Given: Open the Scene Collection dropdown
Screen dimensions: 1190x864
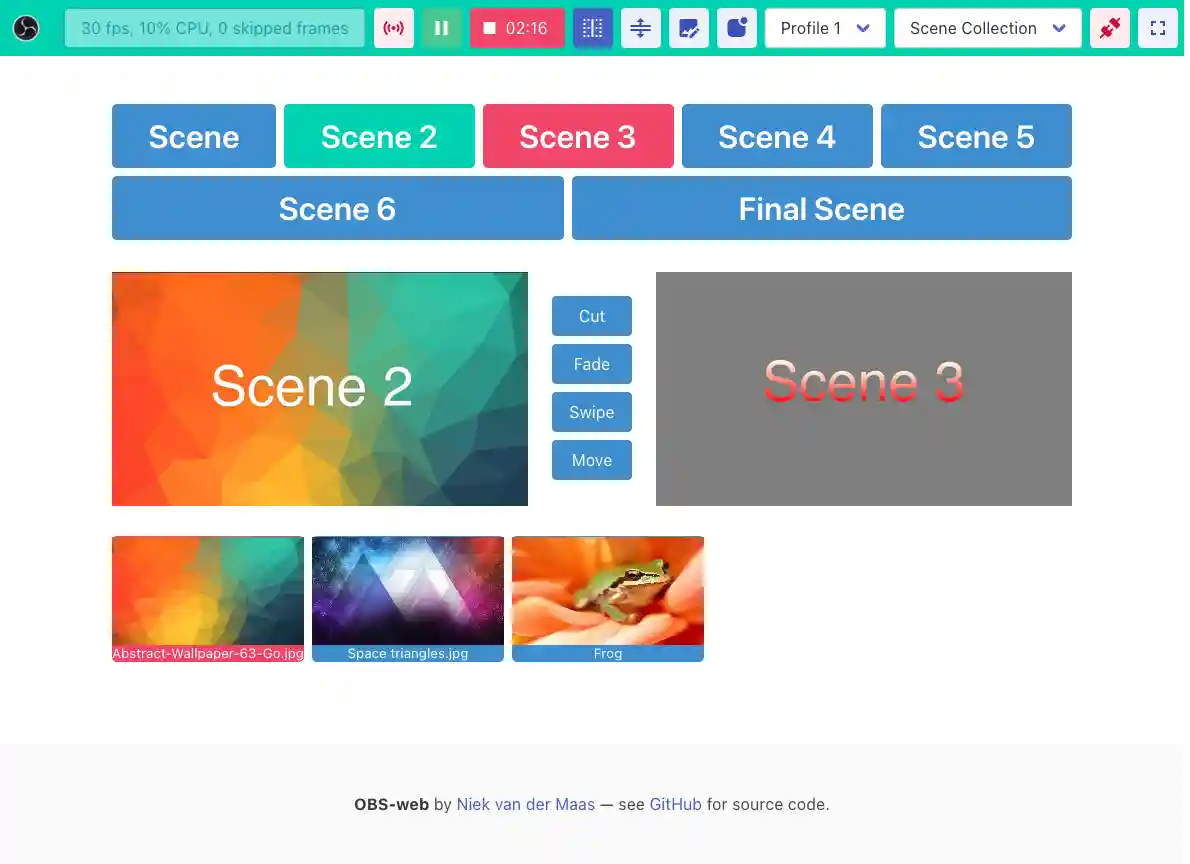Looking at the screenshot, I should (x=986, y=28).
